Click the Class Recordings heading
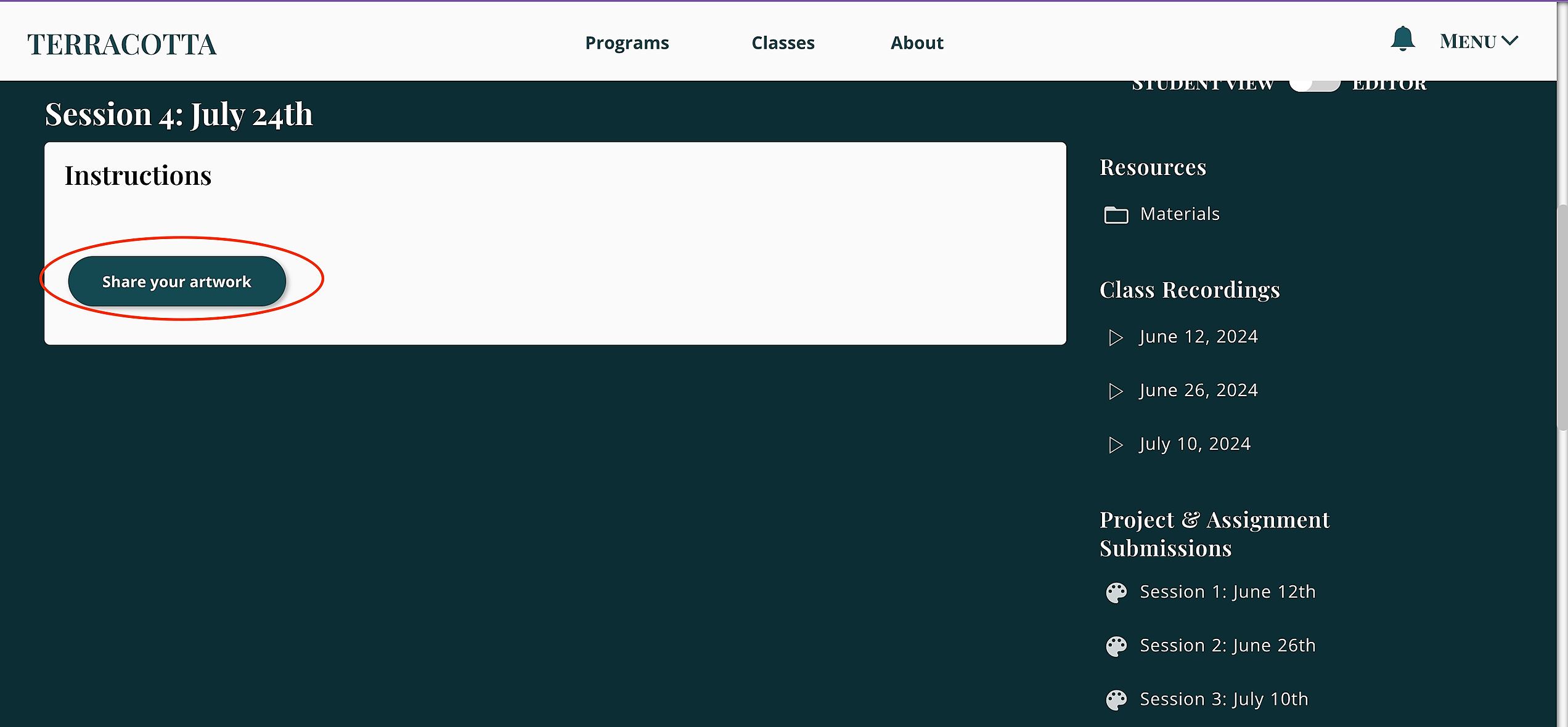1568x727 pixels. click(x=1190, y=290)
